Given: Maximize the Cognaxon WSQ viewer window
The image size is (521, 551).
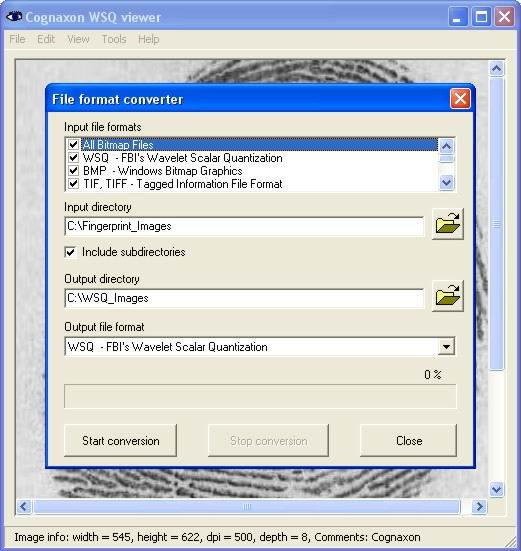Looking at the screenshot, I should (x=481, y=17).
